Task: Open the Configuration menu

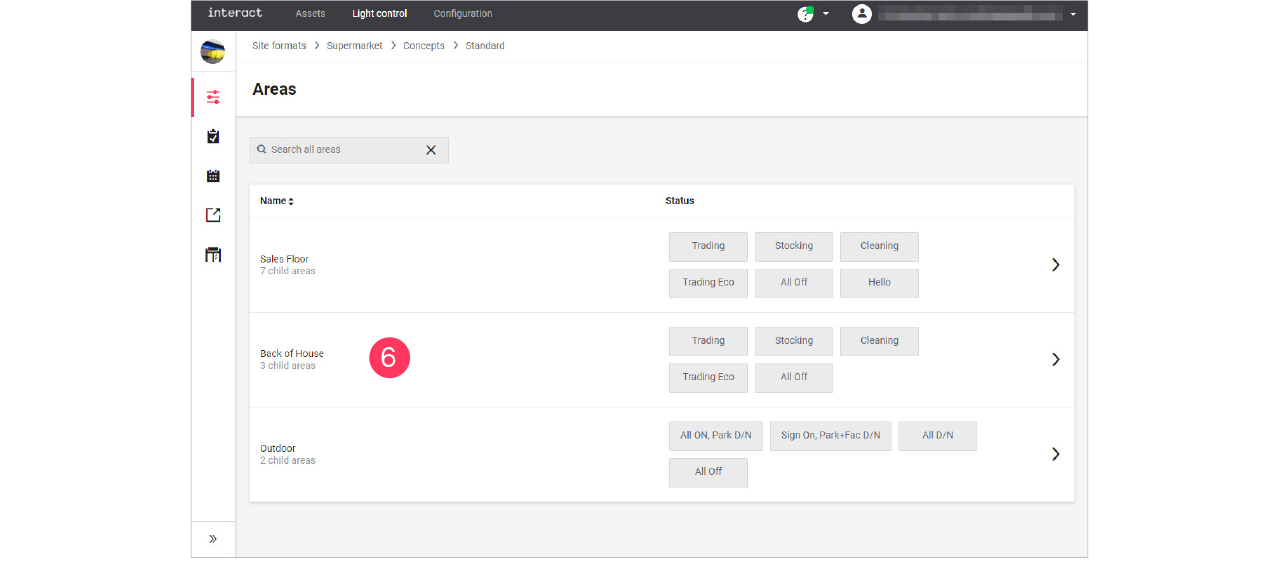Action: (462, 14)
